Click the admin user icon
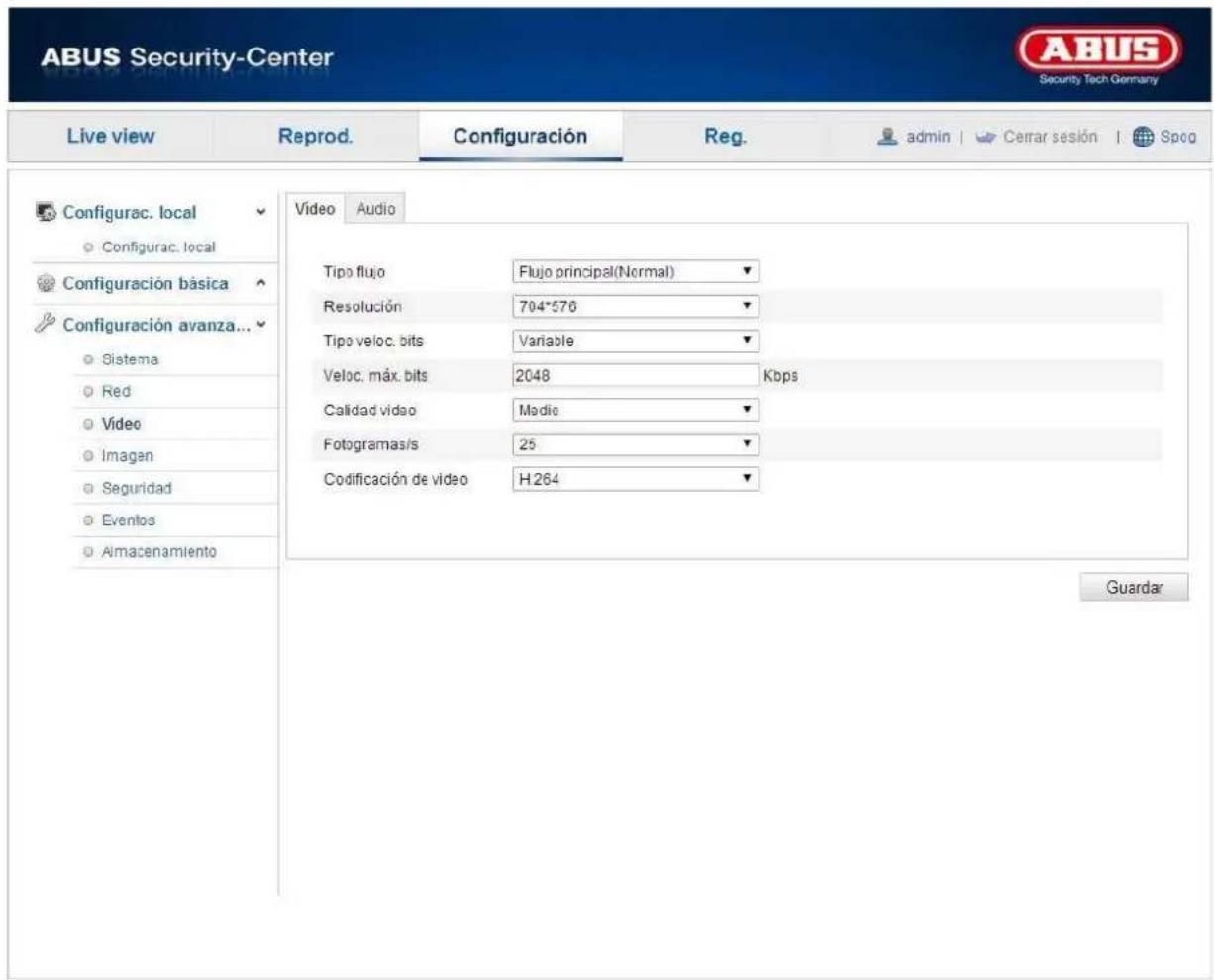 pyautogui.click(x=888, y=137)
